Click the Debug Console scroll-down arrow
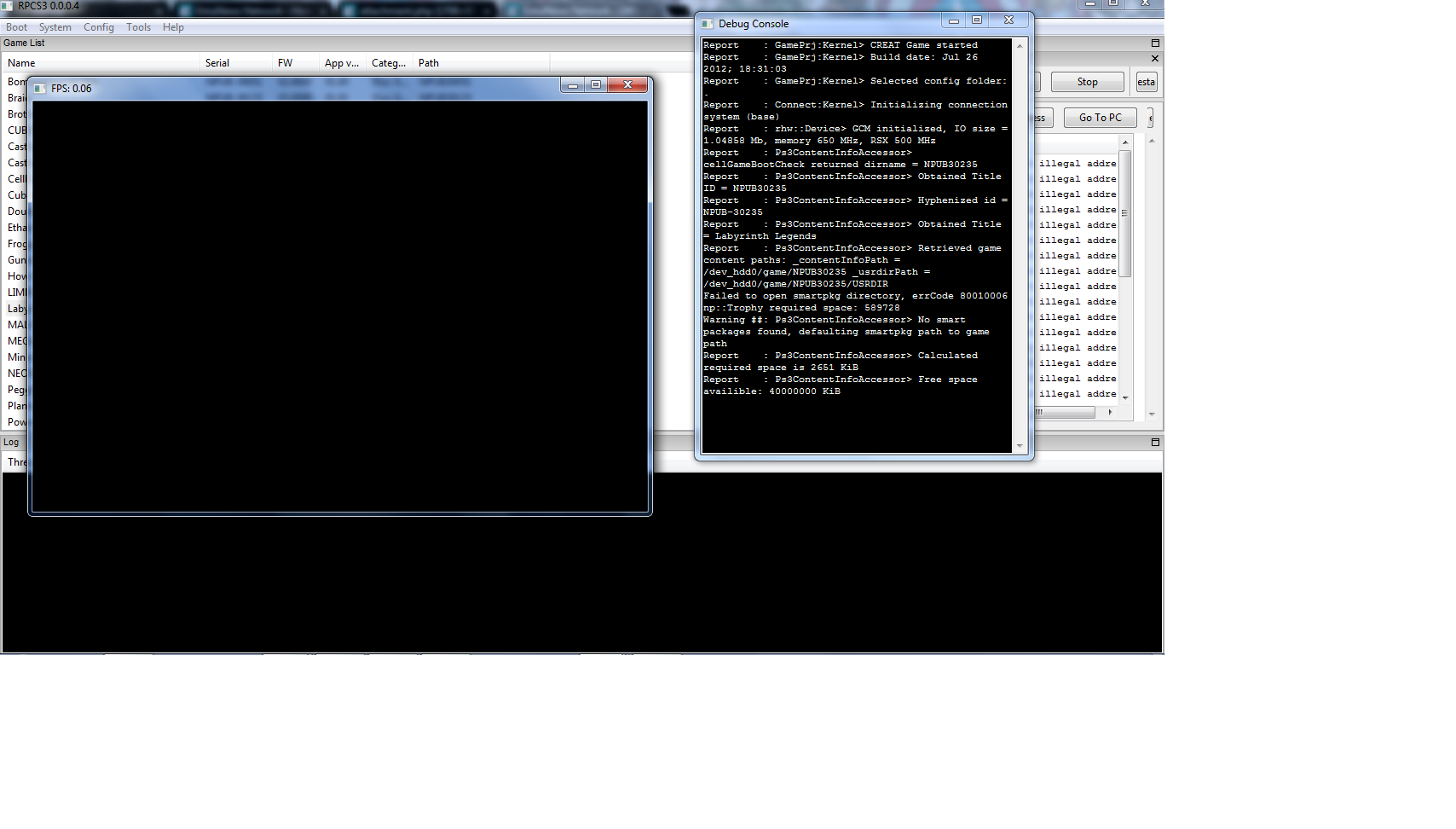This screenshot has width=1456, height=829. [x=1020, y=446]
